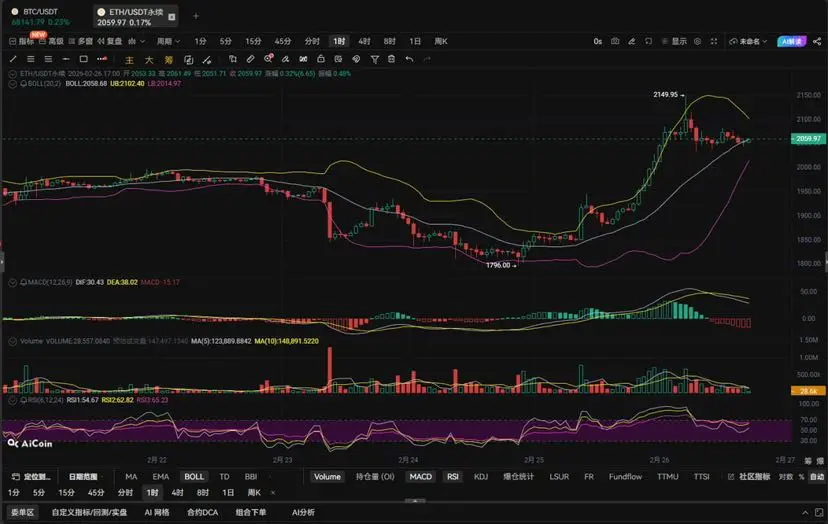The height and width of the screenshot is (524, 828).
Task: Select the 4时 timeframe in top bar
Action: tap(364, 41)
